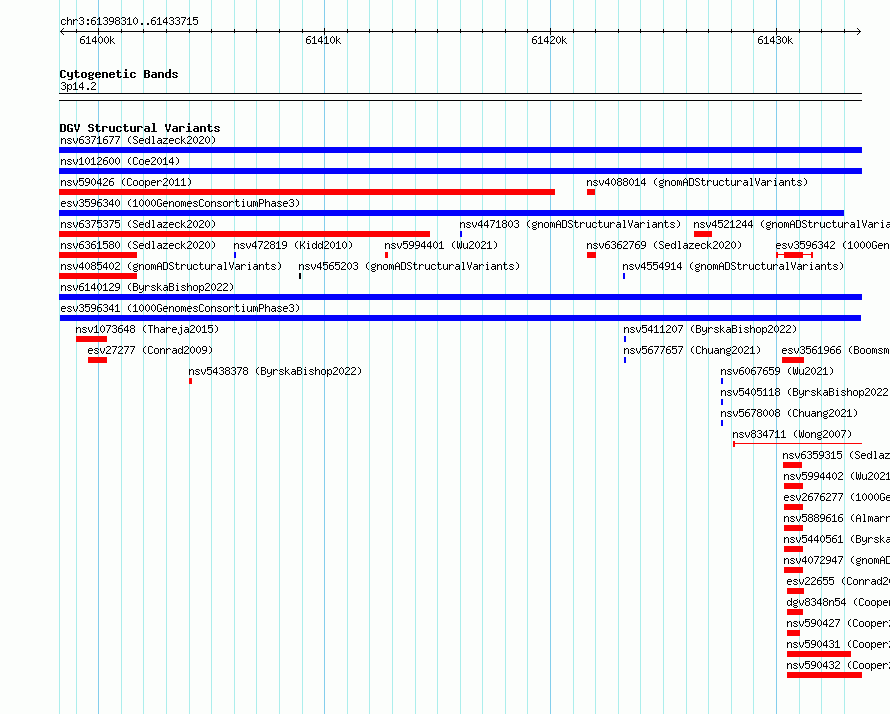
Task: Click the nsv6371677 (Sedlazeck2020) variant label
Action: tap(138, 140)
